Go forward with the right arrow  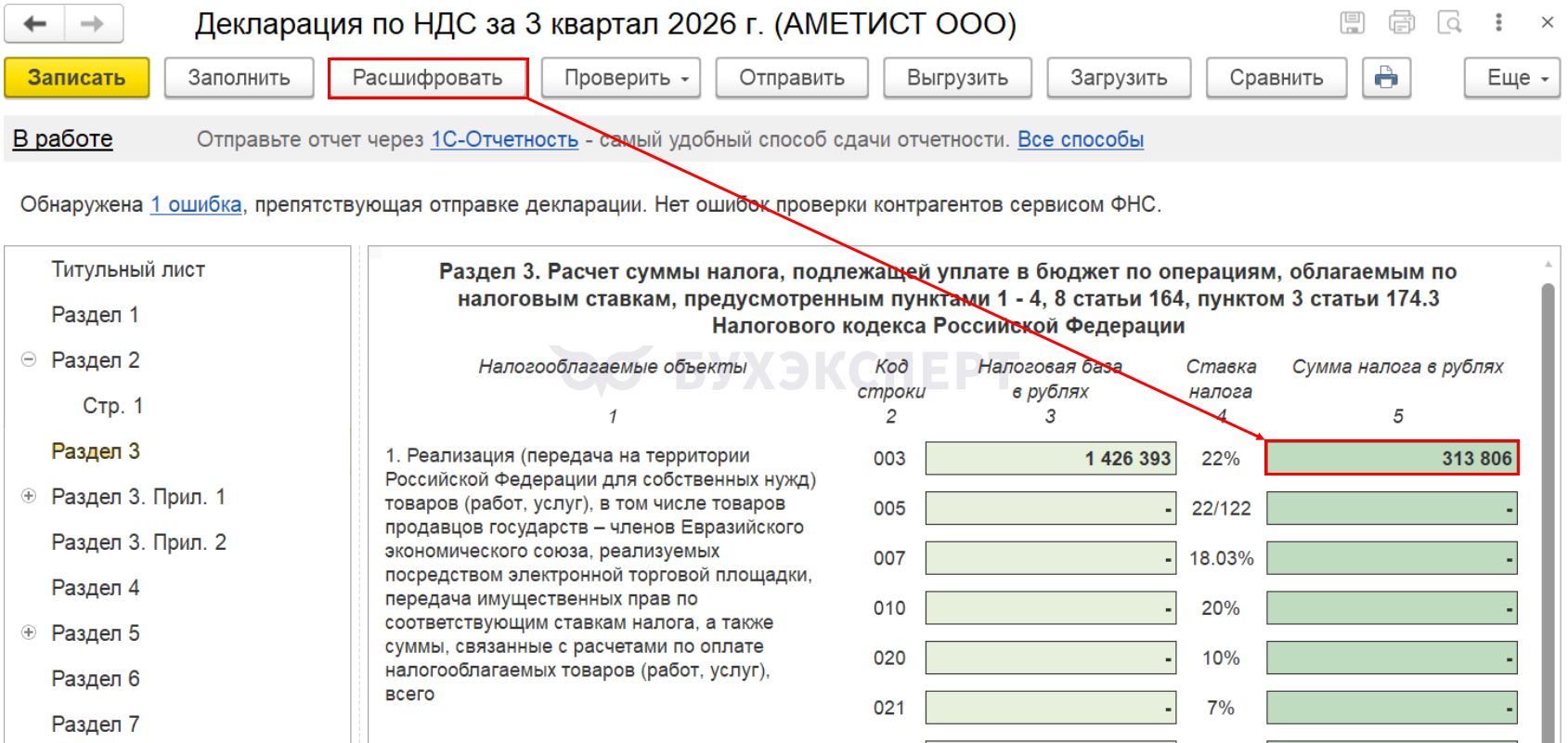point(93,24)
